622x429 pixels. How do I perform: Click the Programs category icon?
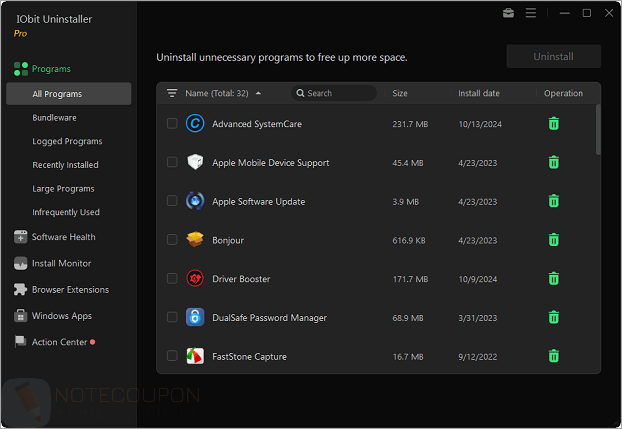21,69
